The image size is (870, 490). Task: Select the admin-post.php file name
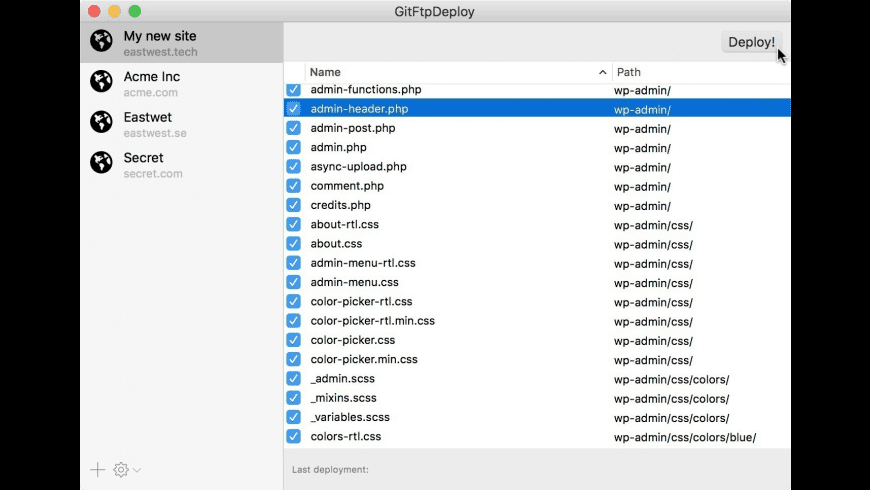pos(353,128)
